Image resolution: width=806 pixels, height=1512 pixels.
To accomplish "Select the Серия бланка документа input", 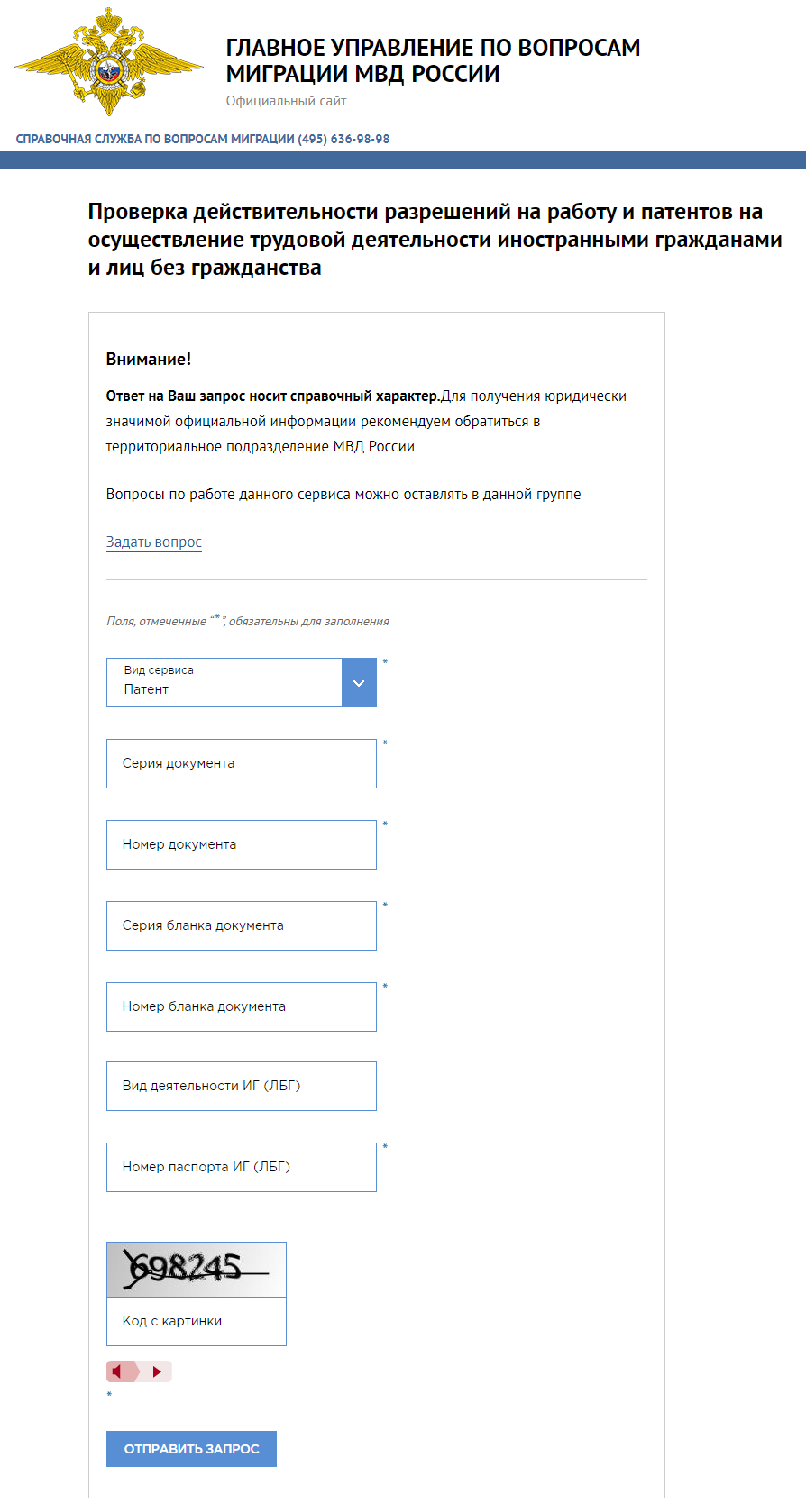I will pyautogui.click(x=242, y=926).
